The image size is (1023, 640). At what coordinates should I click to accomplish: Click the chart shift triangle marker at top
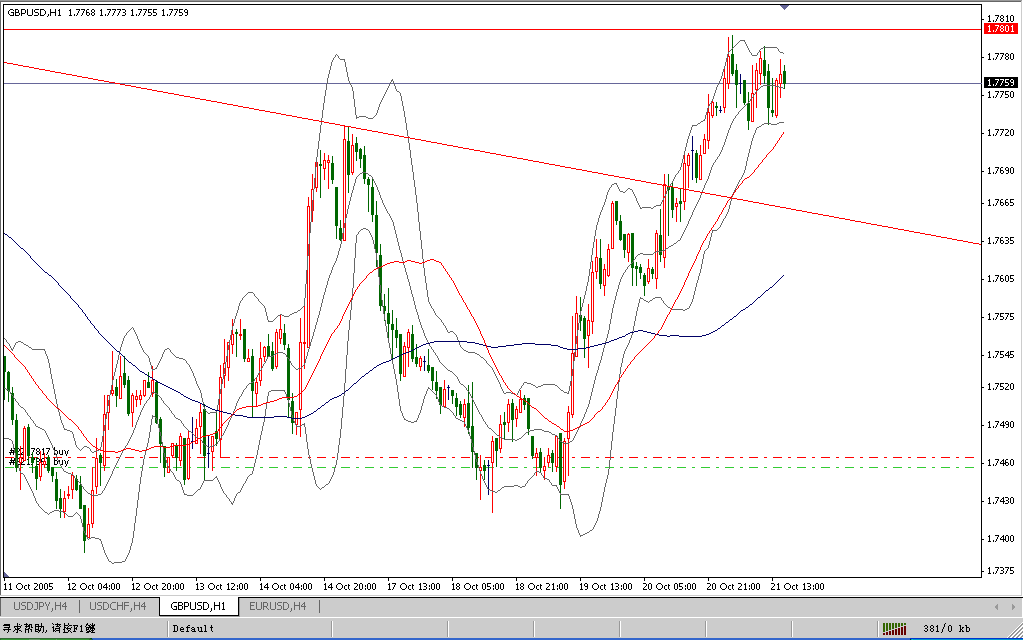(x=784, y=7)
